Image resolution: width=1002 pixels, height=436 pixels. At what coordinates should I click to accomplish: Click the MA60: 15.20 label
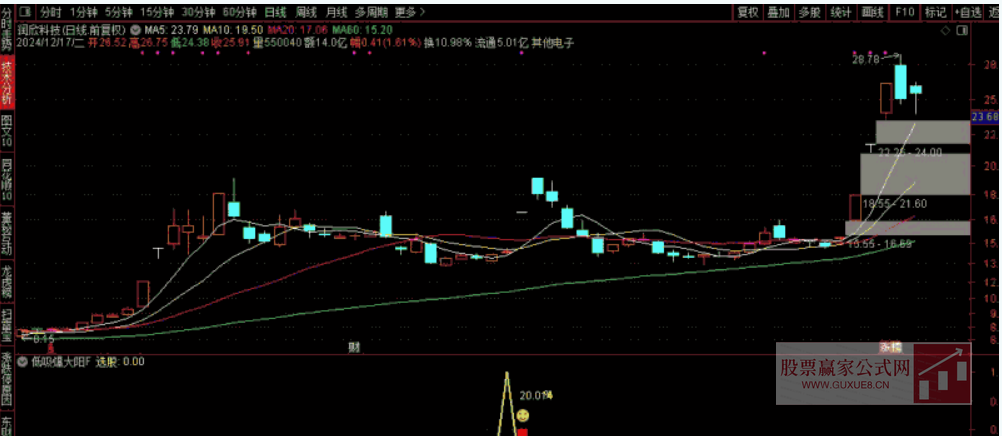362,29
